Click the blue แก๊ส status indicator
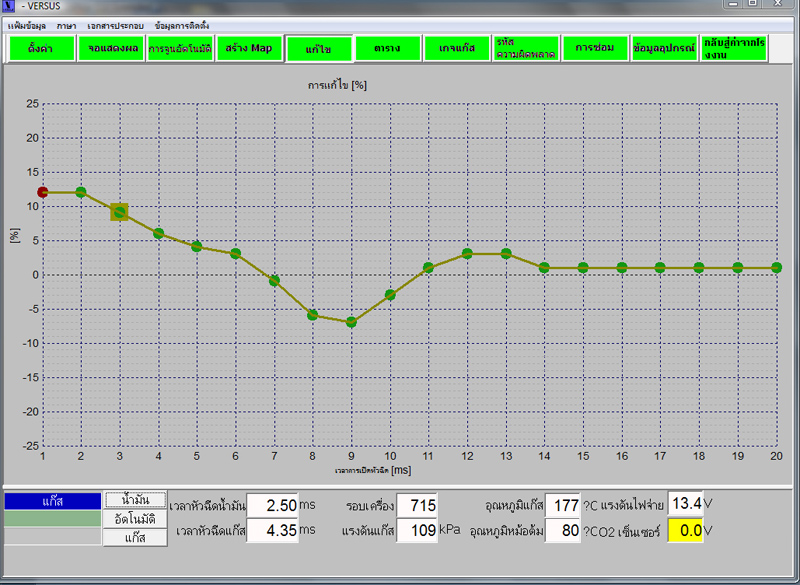The width and height of the screenshot is (800, 585). (53, 501)
